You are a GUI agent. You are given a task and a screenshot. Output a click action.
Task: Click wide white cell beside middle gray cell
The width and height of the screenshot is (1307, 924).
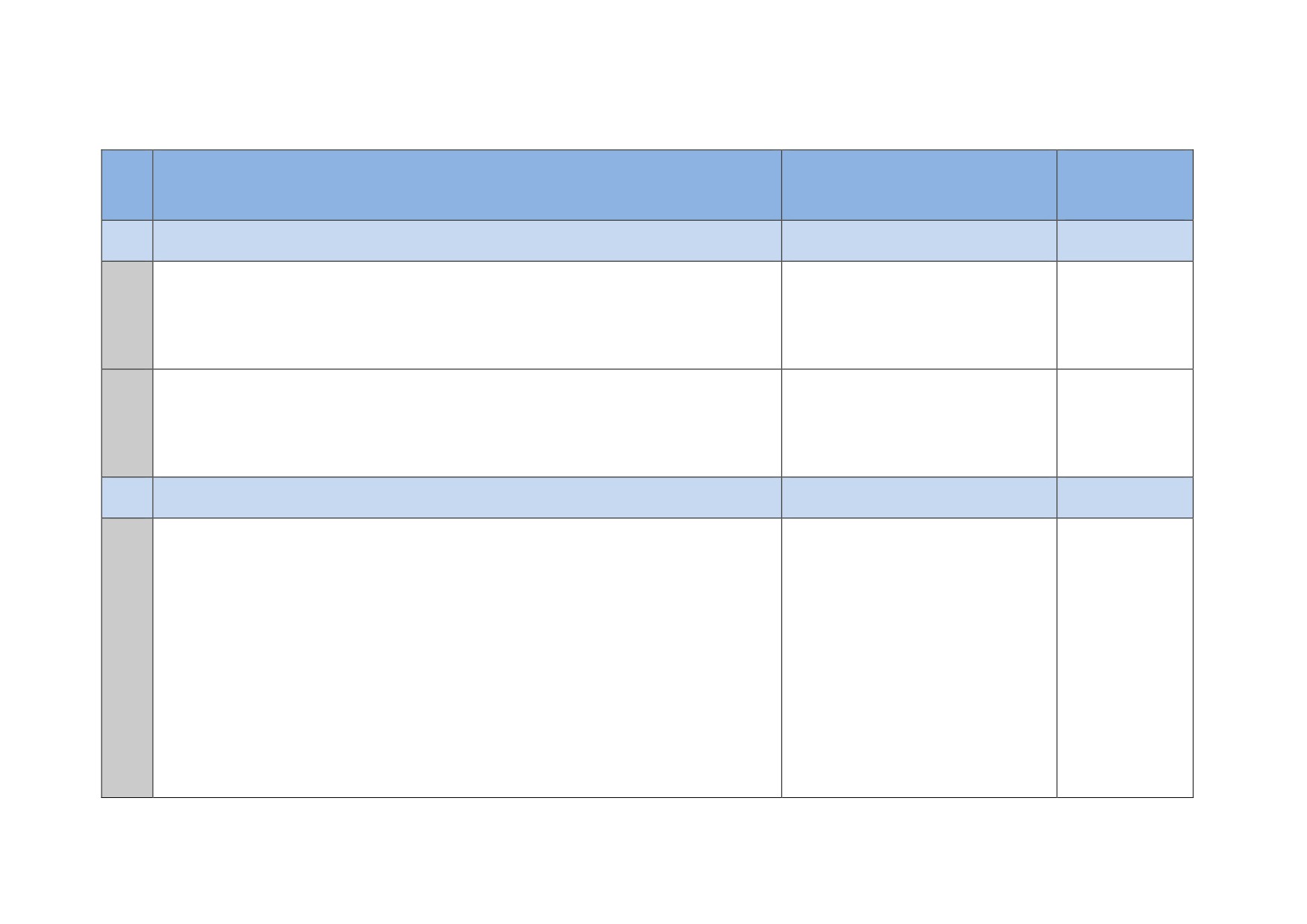pos(467,423)
